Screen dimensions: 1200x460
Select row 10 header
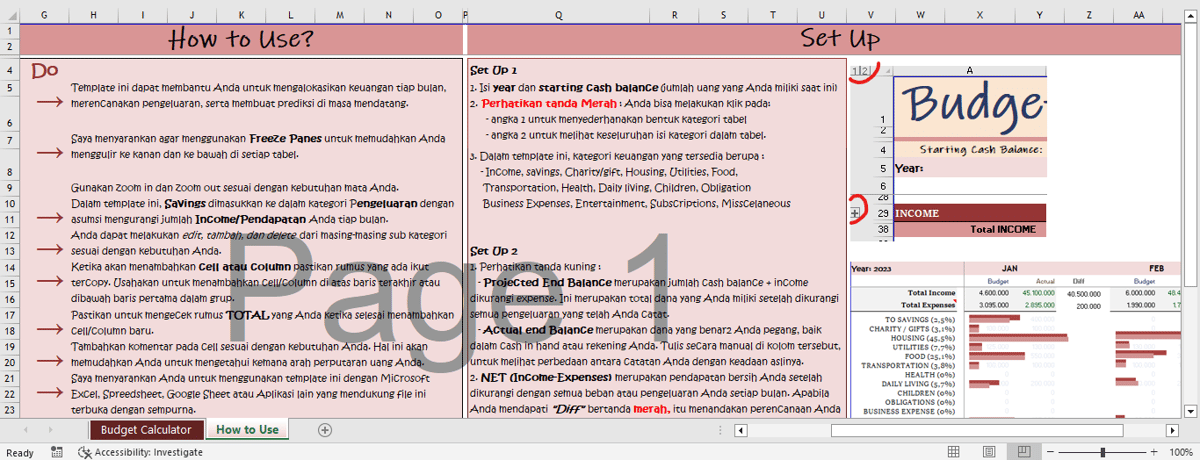click(9, 203)
